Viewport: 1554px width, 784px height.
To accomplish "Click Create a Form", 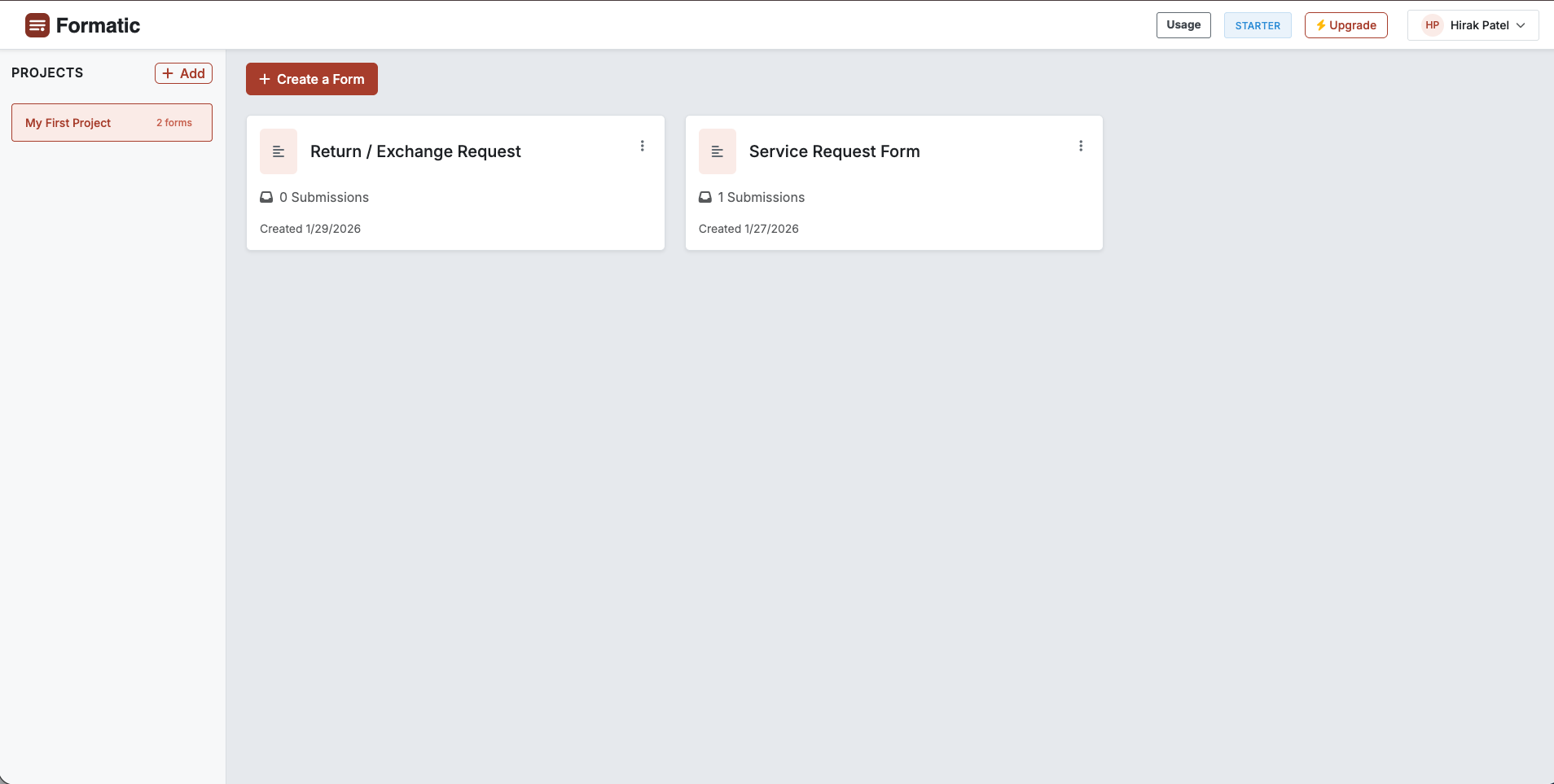I will point(311,78).
